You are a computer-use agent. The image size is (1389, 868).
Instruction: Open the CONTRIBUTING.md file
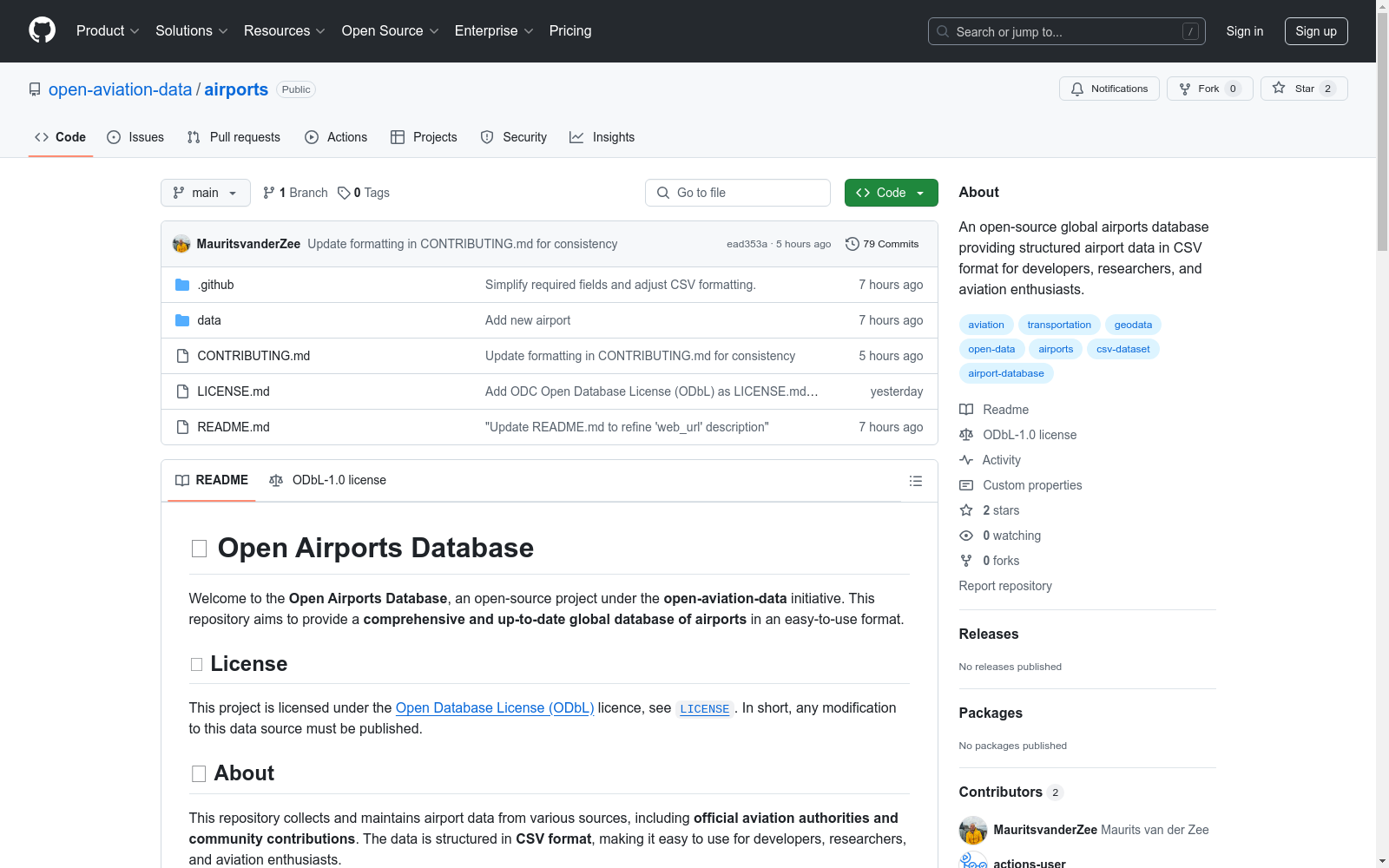[253, 356]
